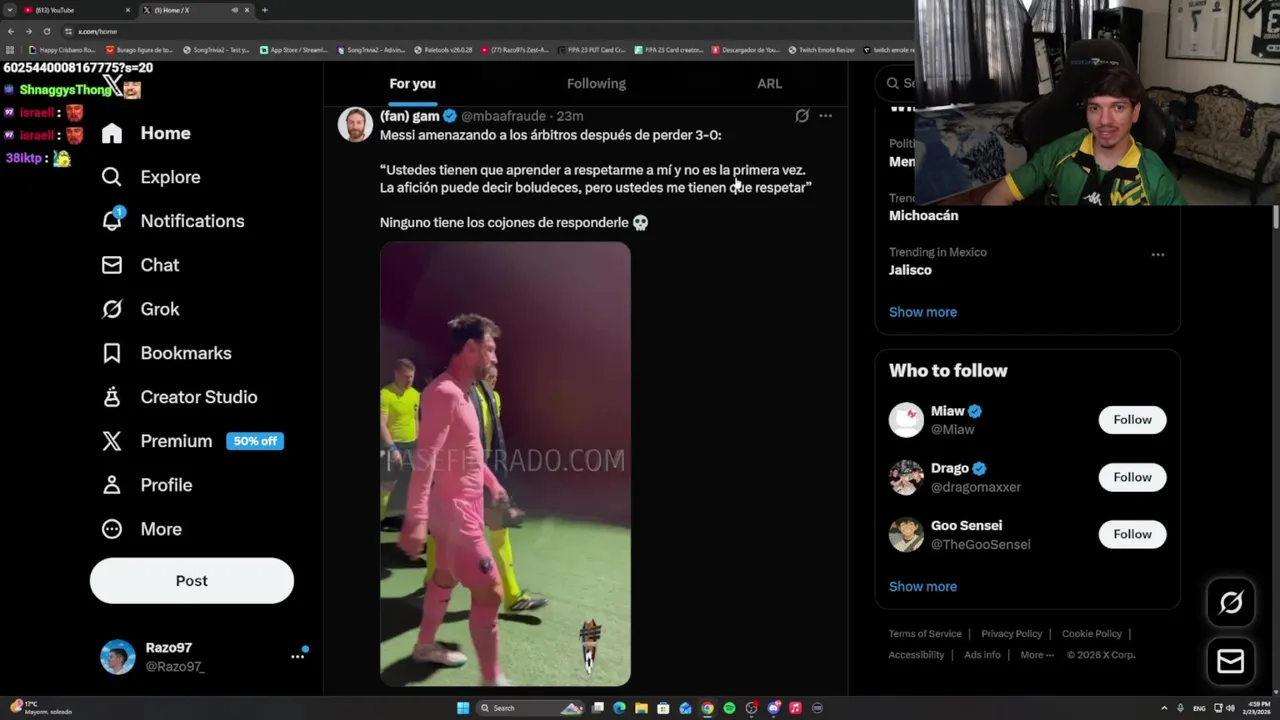1280x720 pixels.
Task: Open Profile in sidebar
Action: (x=146, y=485)
